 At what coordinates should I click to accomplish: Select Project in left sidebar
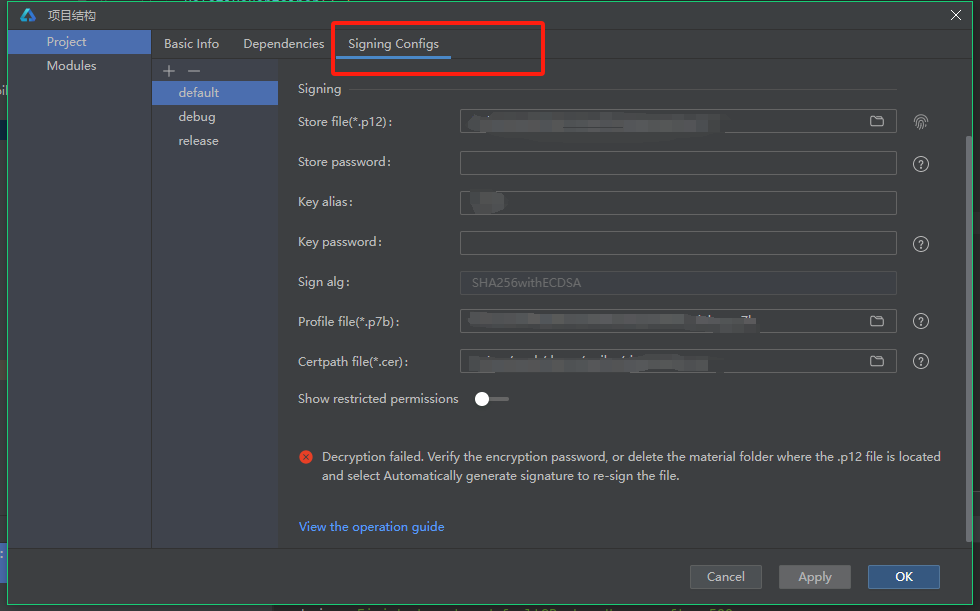pos(79,42)
